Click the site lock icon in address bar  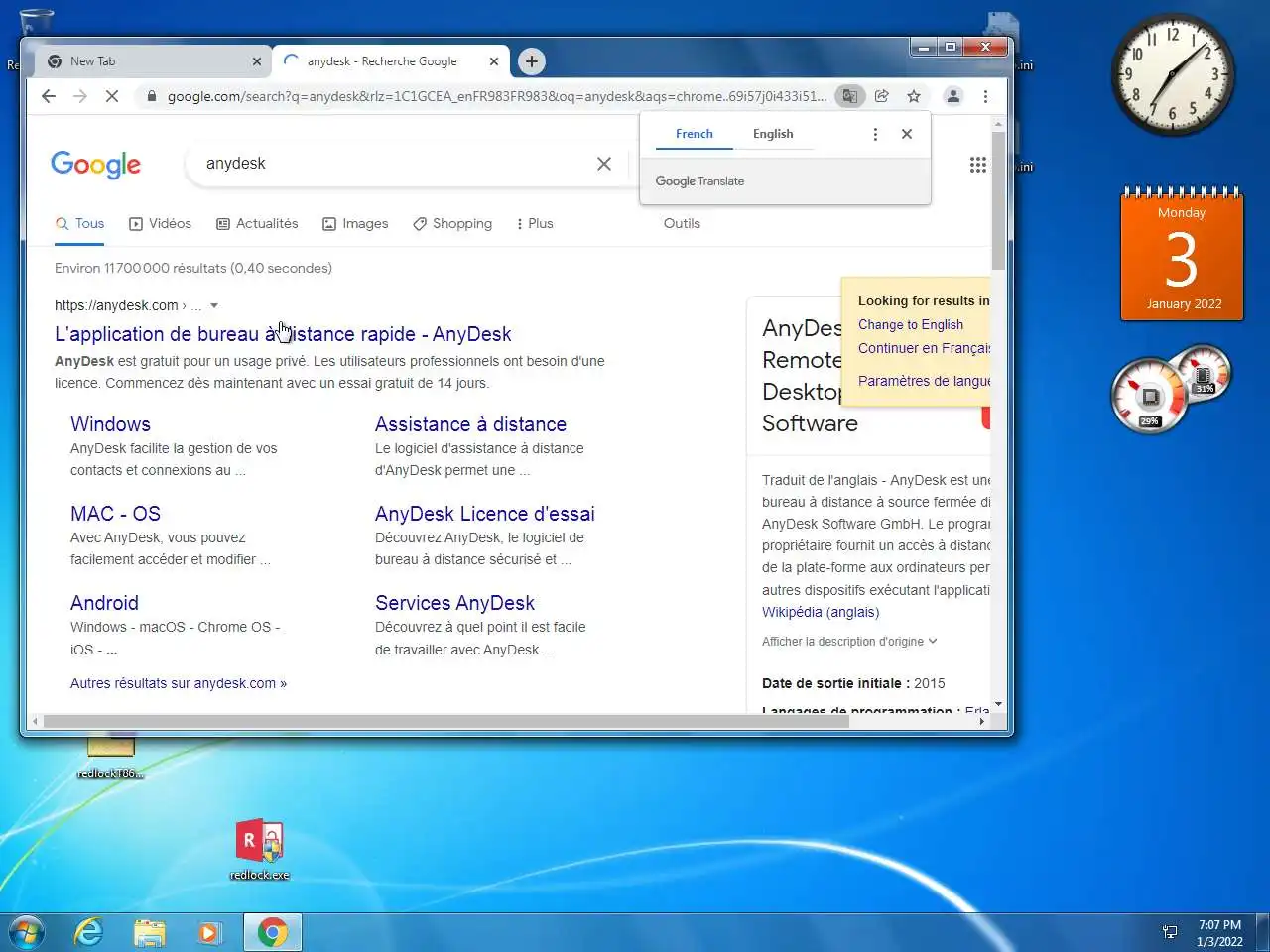tap(151, 96)
